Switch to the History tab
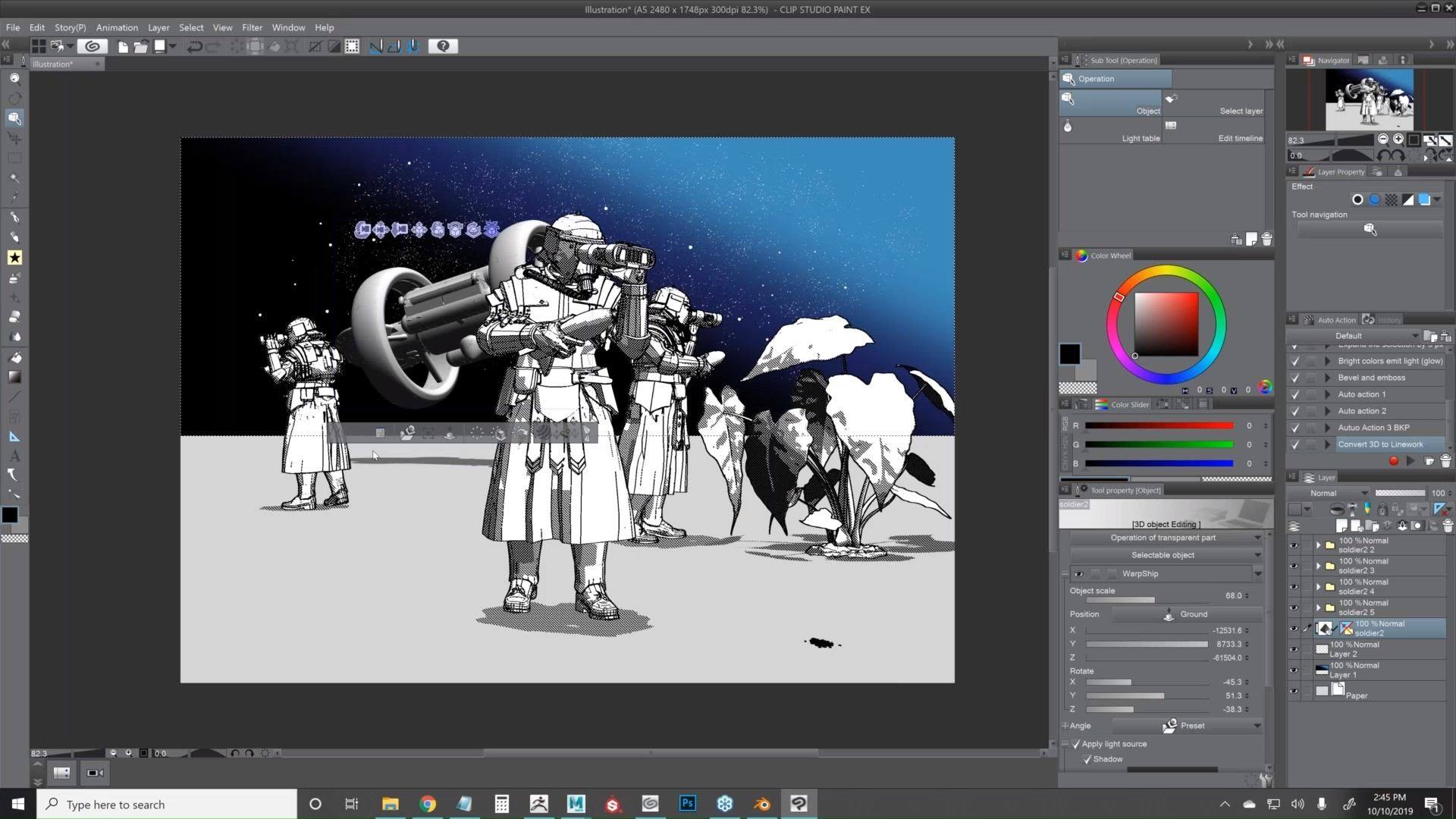Viewport: 1456px width, 819px height. pos(1382,320)
